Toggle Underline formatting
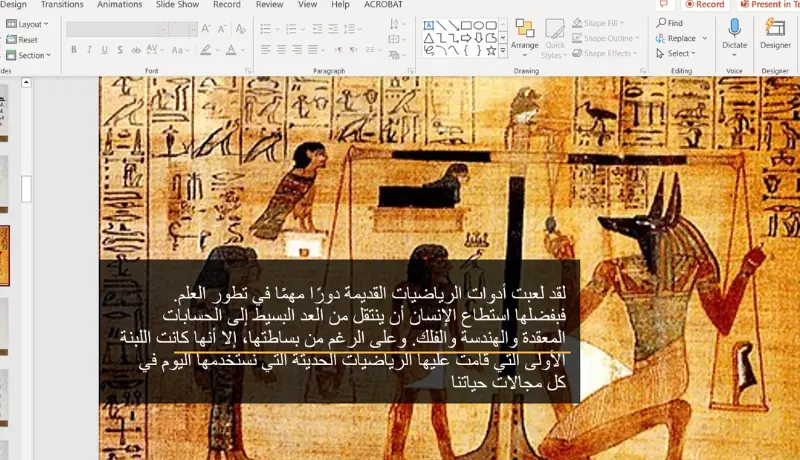 point(105,50)
